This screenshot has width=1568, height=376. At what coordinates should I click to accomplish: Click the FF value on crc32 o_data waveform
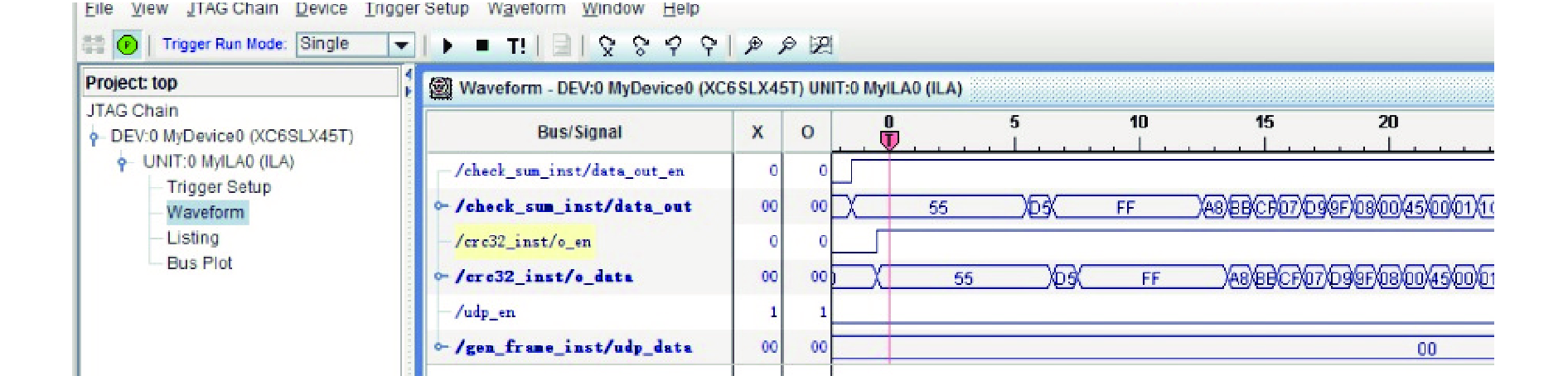(1150, 278)
